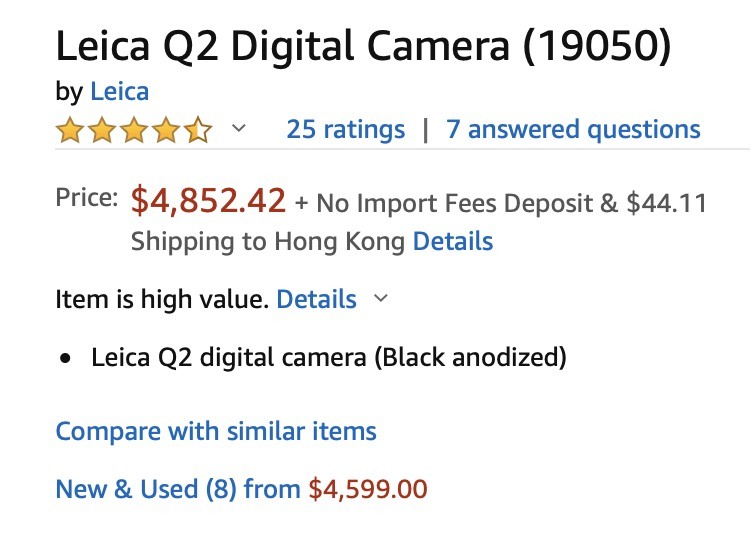
Task: Click the Price label
Action: tap(87, 199)
